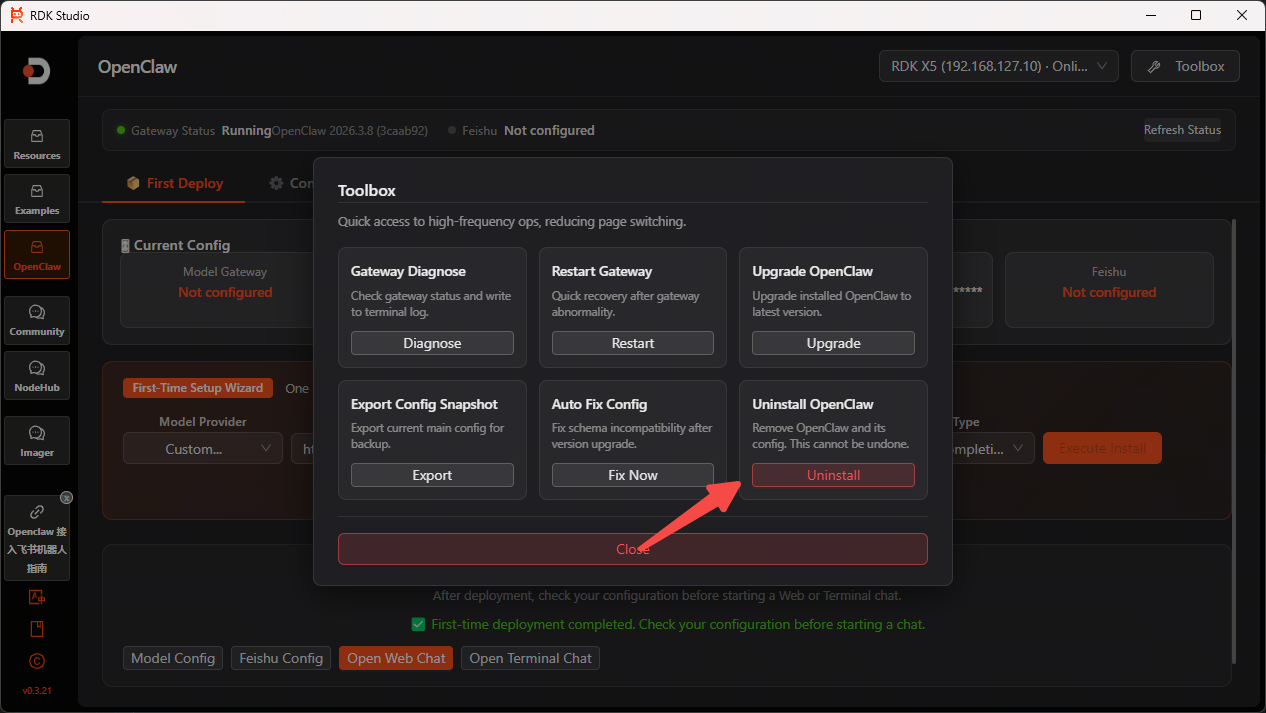Click the copyright icon in sidebar
The width and height of the screenshot is (1266, 713).
tap(37, 661)
